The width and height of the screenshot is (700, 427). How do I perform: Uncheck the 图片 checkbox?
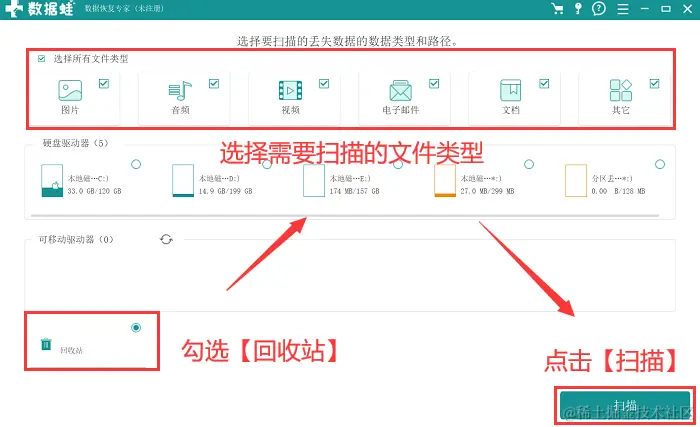click(104, 84)
